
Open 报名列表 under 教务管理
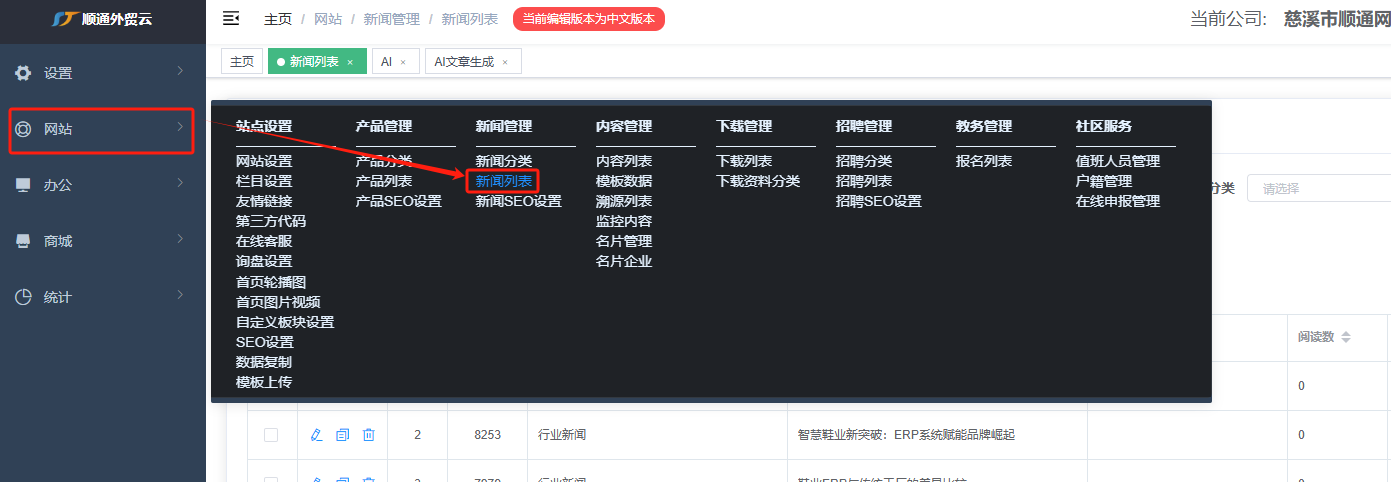984,161
